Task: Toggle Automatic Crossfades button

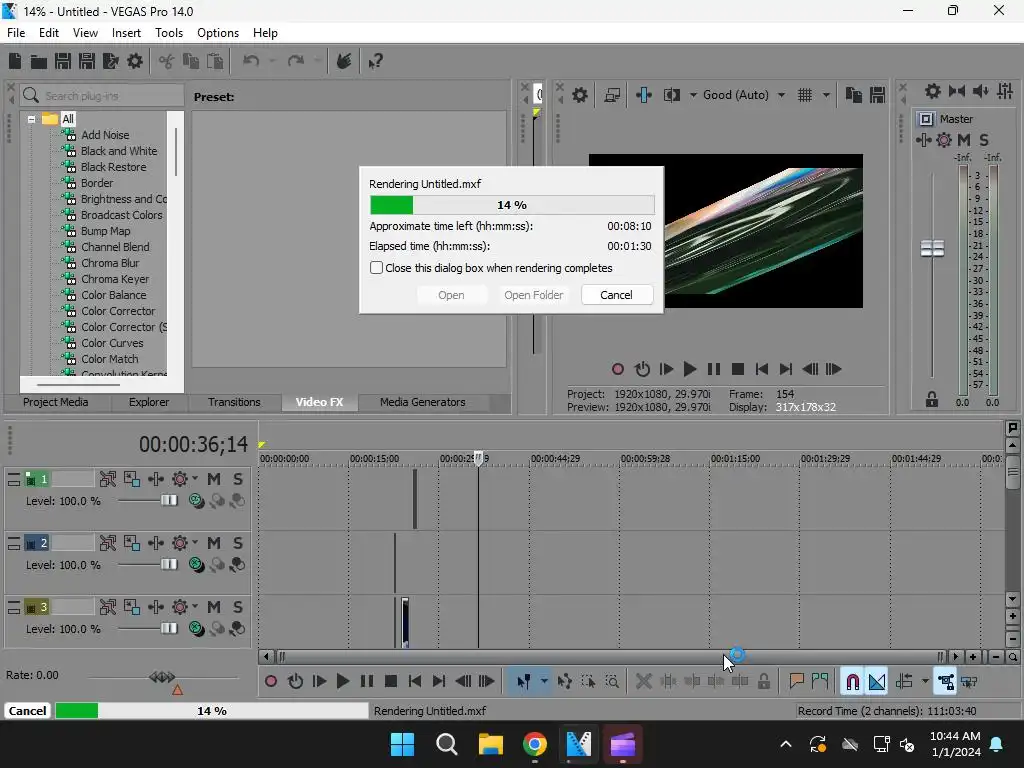Action: pos(877,682)
